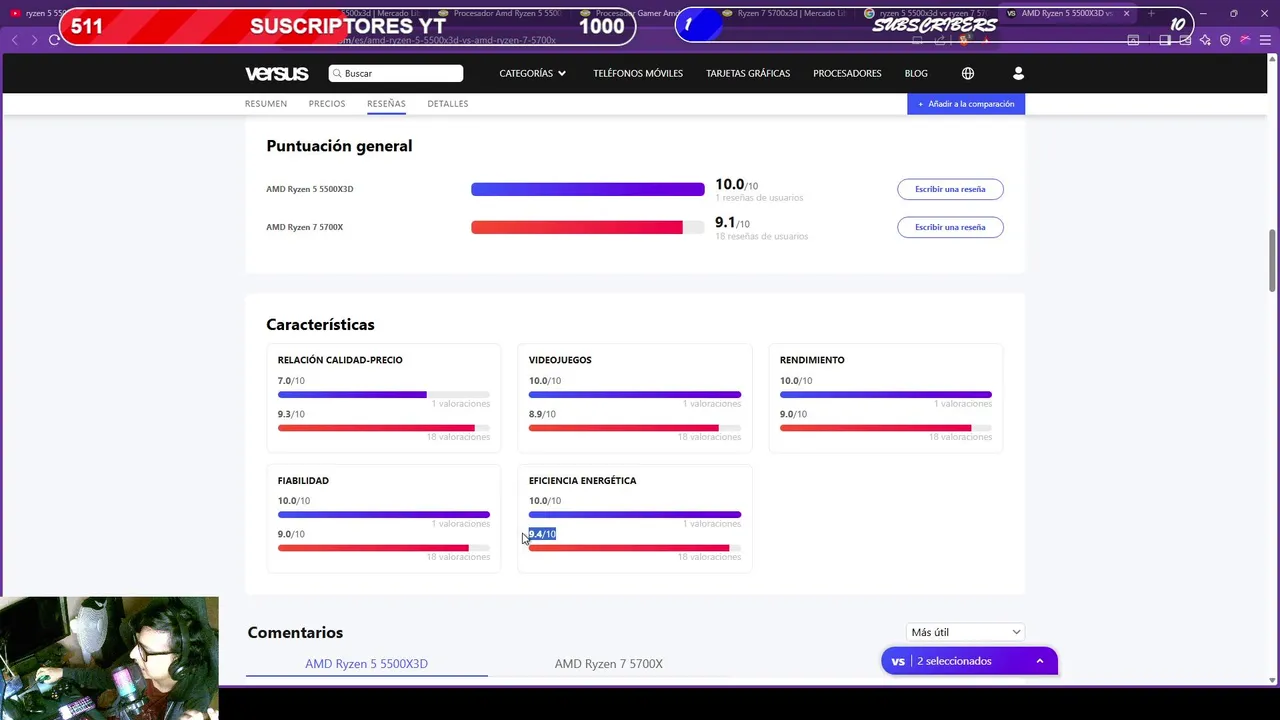Click the 'Comentarios' heading
1280x720 pixels.
click(295, 633)
